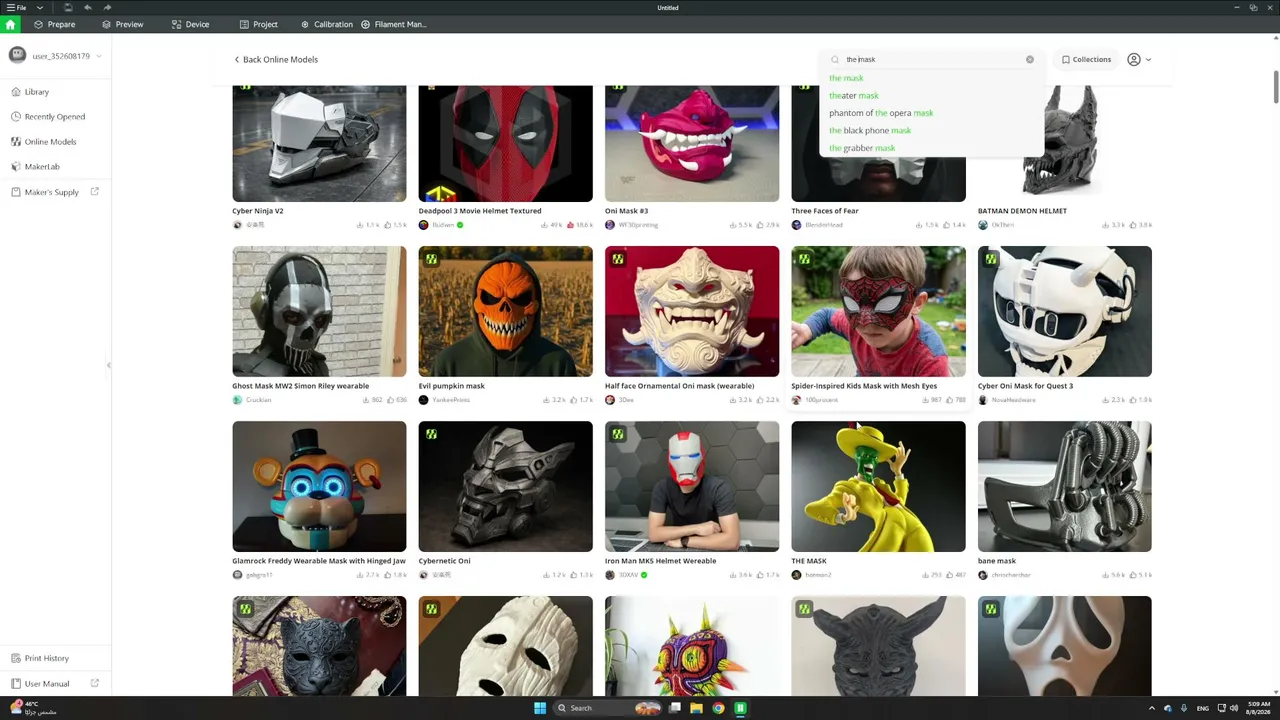The height and width of the screenshot is (720, 1280).
Task: Open the bane mask thumbnail
Action: [1065, 486]
